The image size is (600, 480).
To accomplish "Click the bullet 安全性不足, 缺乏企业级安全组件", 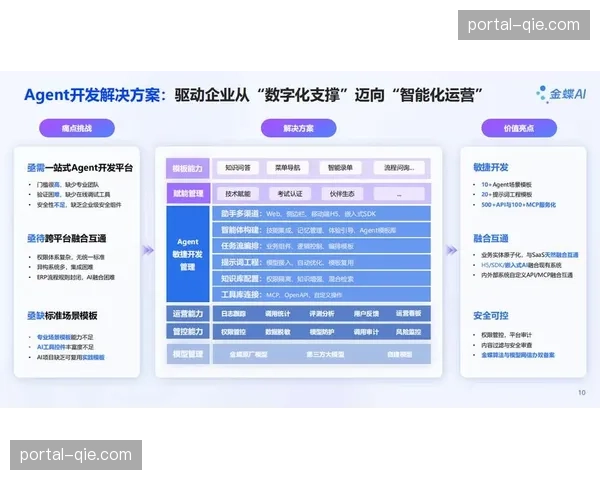I will (79, 205).
